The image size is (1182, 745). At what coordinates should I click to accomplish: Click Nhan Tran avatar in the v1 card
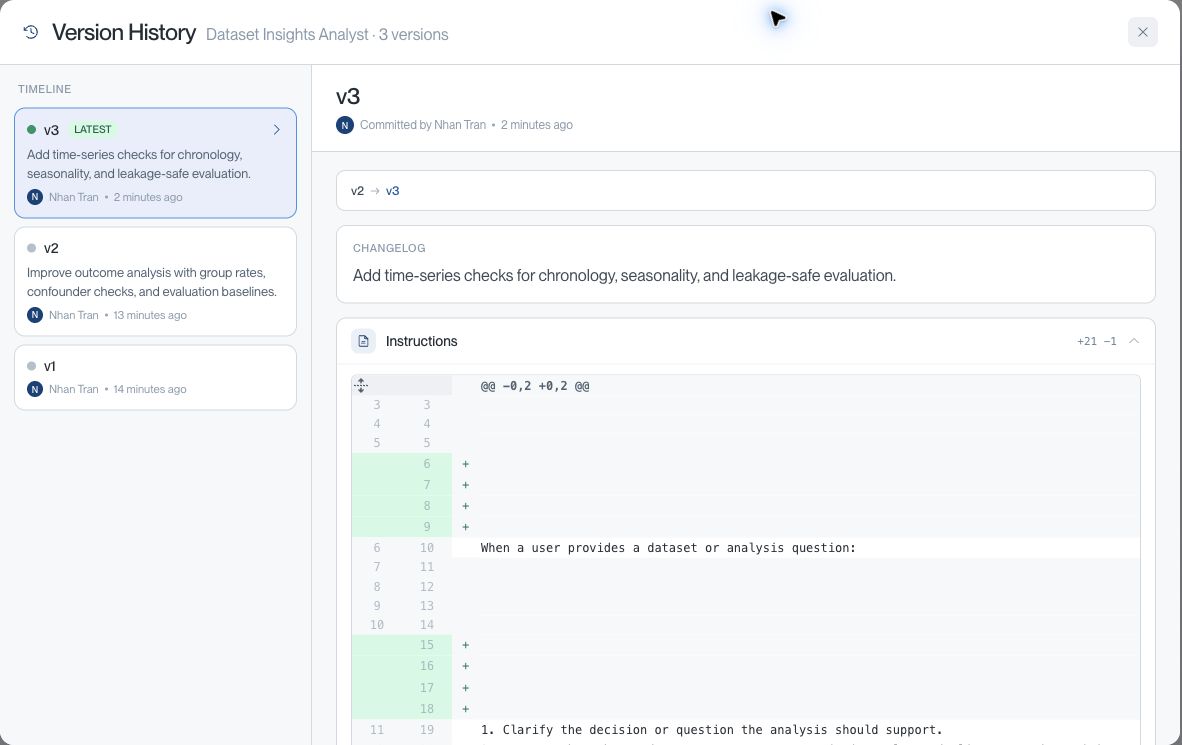35,389
